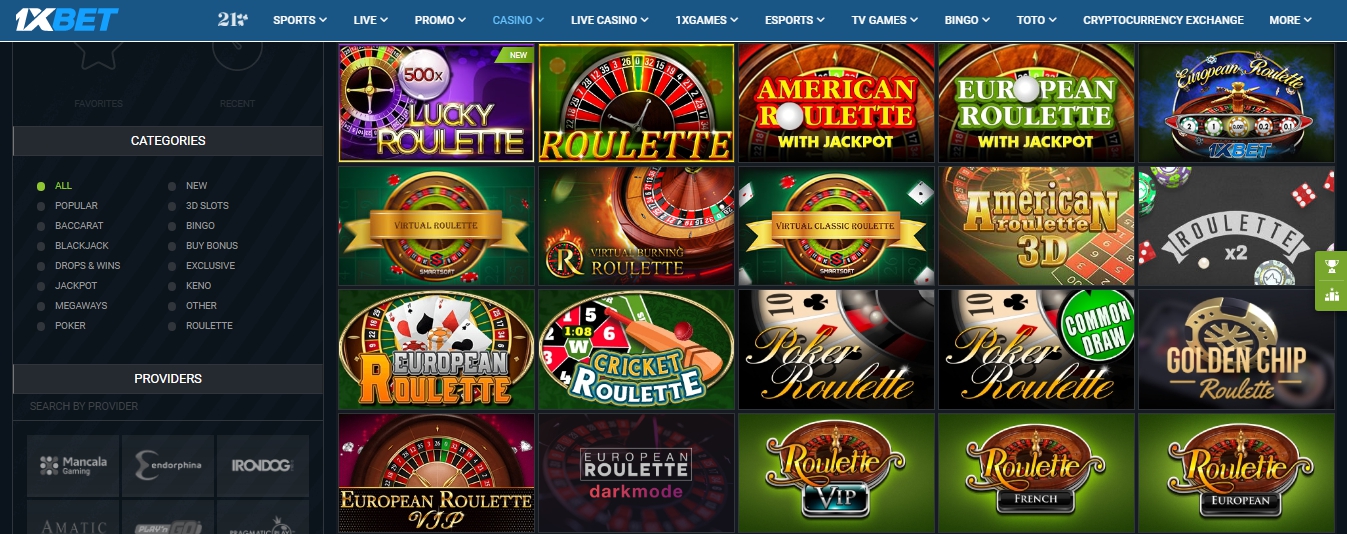This screenshot has width=1347, height=534.
Task: Open the Favorites star icon
Action: pos(98,57)
